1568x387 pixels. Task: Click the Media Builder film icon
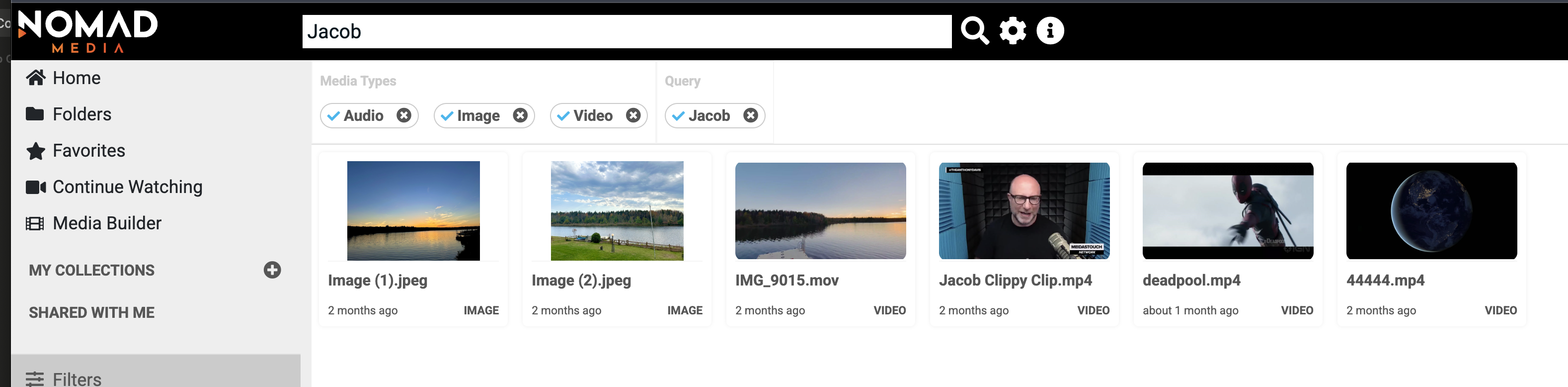click(x=35, y=224)
